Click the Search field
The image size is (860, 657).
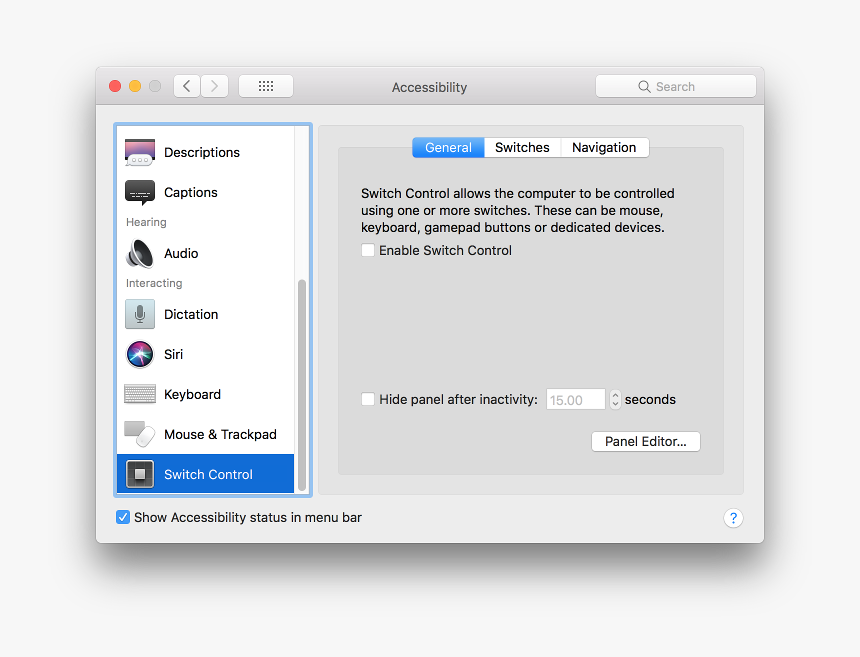(676, 87)
